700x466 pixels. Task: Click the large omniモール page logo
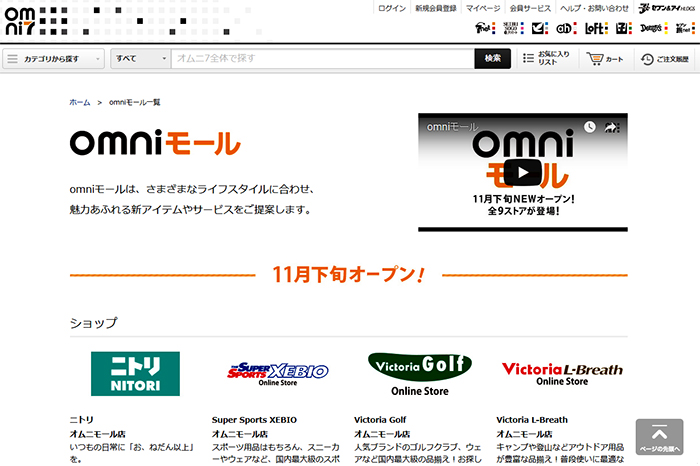[x=155, y=143]
